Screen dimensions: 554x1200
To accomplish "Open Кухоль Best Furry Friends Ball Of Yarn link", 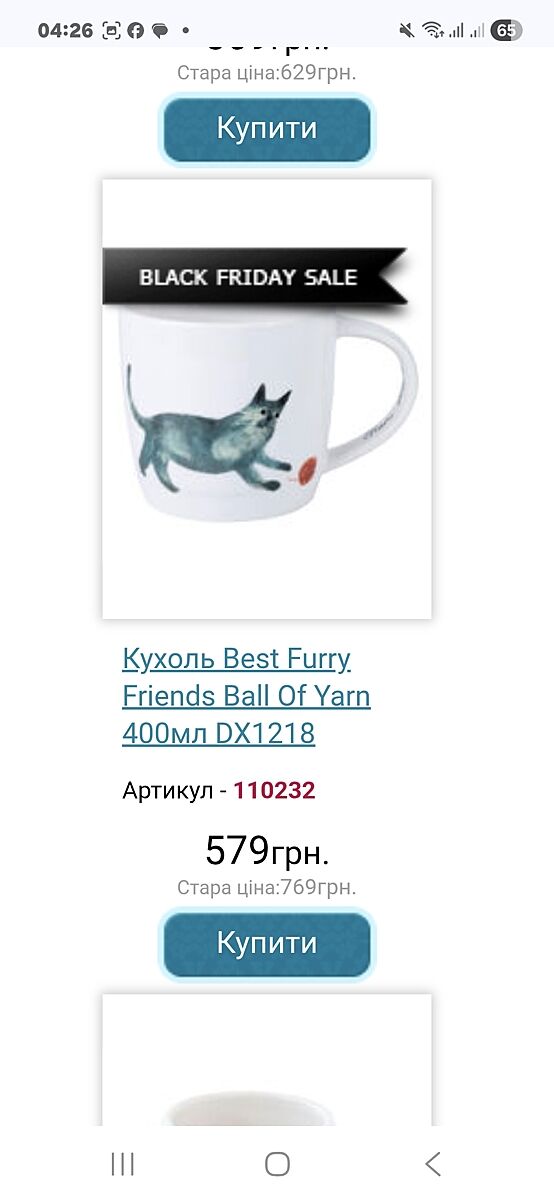I will pos(246,696).
